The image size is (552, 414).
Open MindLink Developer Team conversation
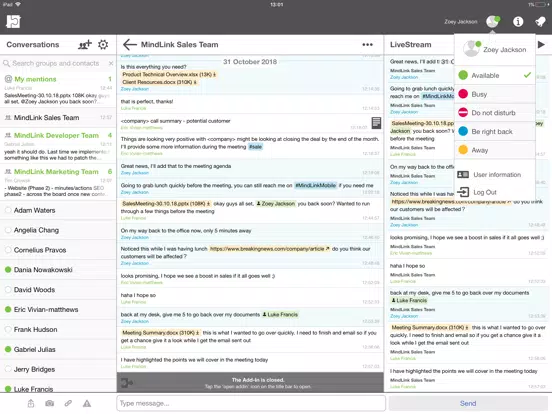[x=58, y=146]
